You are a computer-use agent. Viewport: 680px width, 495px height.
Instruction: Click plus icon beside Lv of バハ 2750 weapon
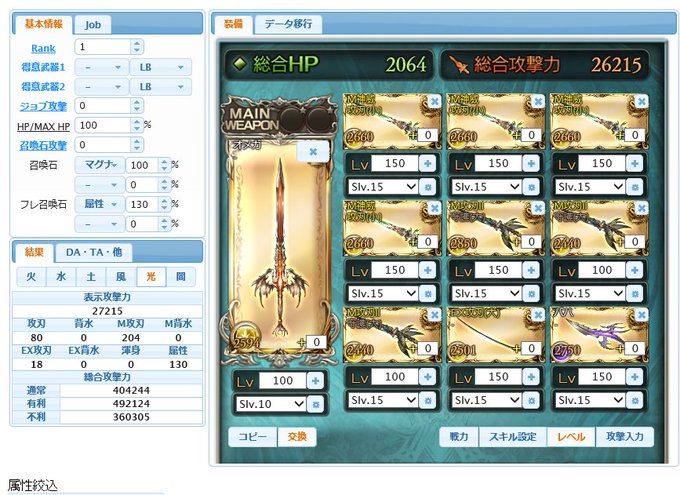pyautogui.click(x=634, y=377)
